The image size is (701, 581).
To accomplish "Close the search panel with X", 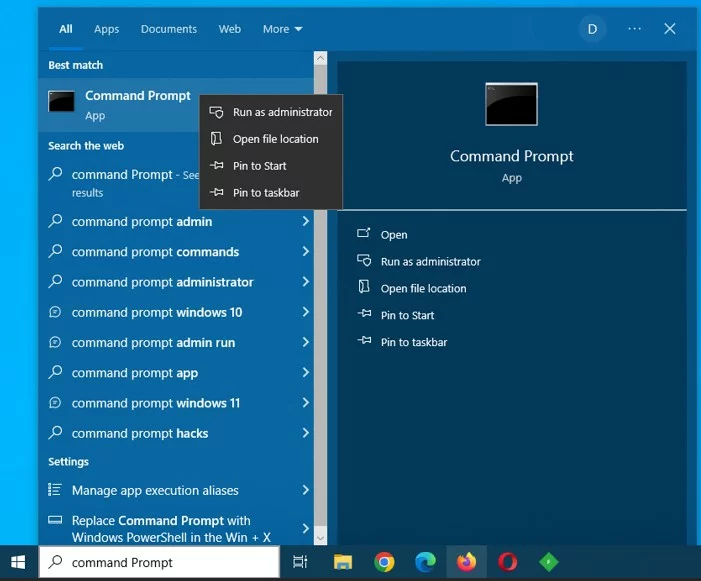I will tap(670, 29).
